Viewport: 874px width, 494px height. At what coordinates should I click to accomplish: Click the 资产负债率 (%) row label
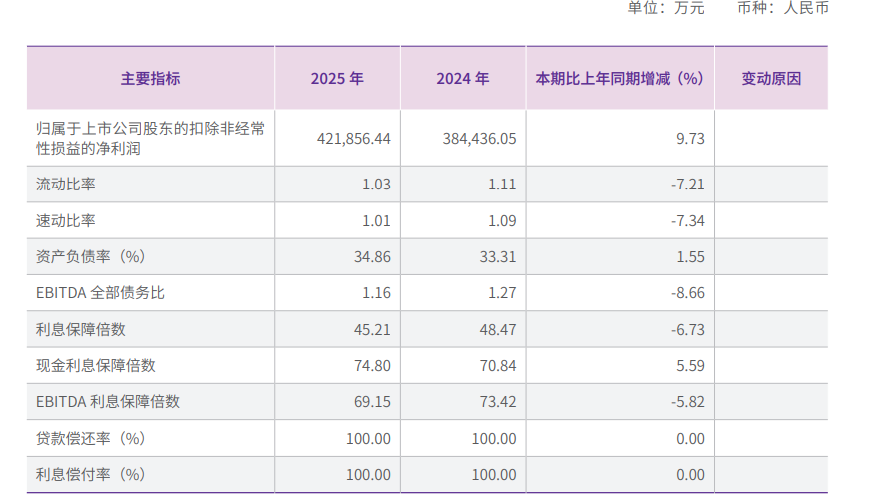point(90,257)
